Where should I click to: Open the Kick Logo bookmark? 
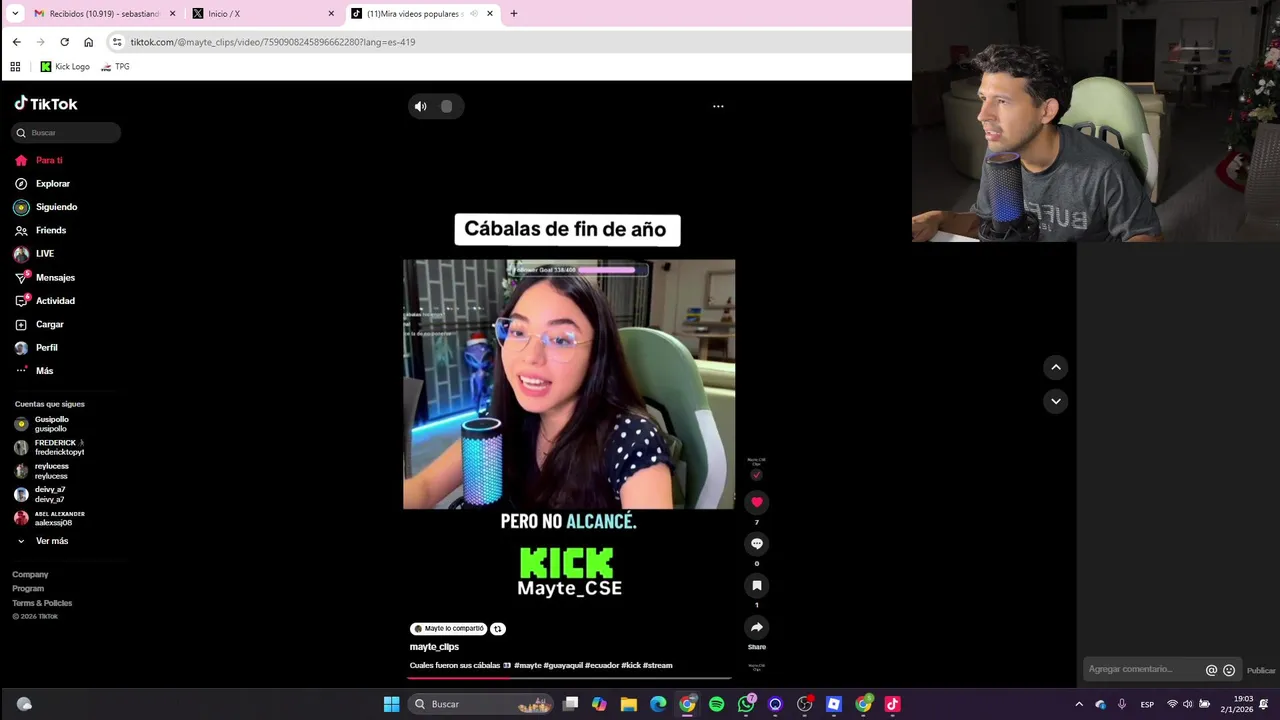(65, 67)
